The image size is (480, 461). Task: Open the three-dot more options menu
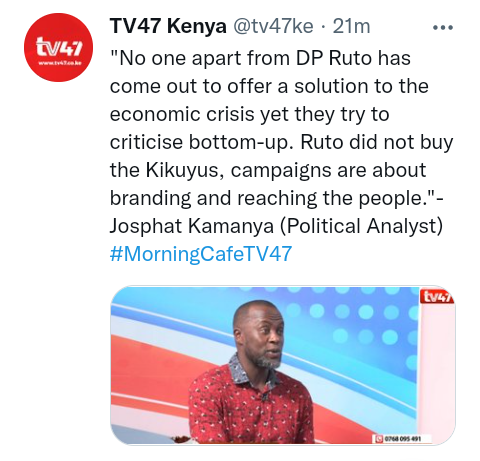click(x=443, y=28)
